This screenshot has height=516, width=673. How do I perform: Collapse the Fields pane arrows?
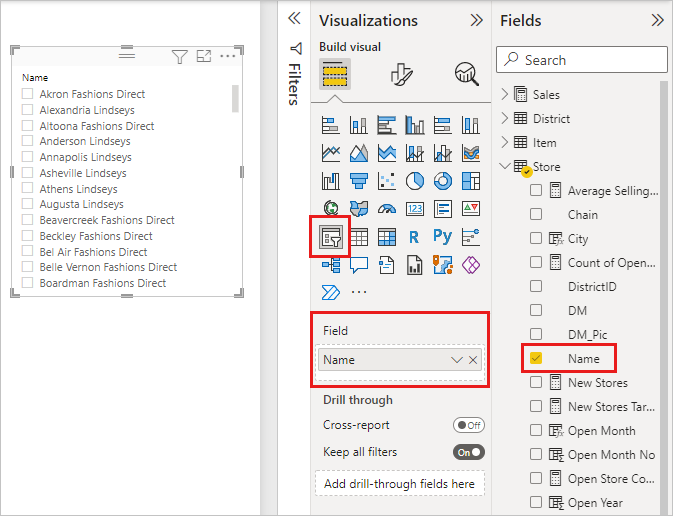click(x=657, y=20)
